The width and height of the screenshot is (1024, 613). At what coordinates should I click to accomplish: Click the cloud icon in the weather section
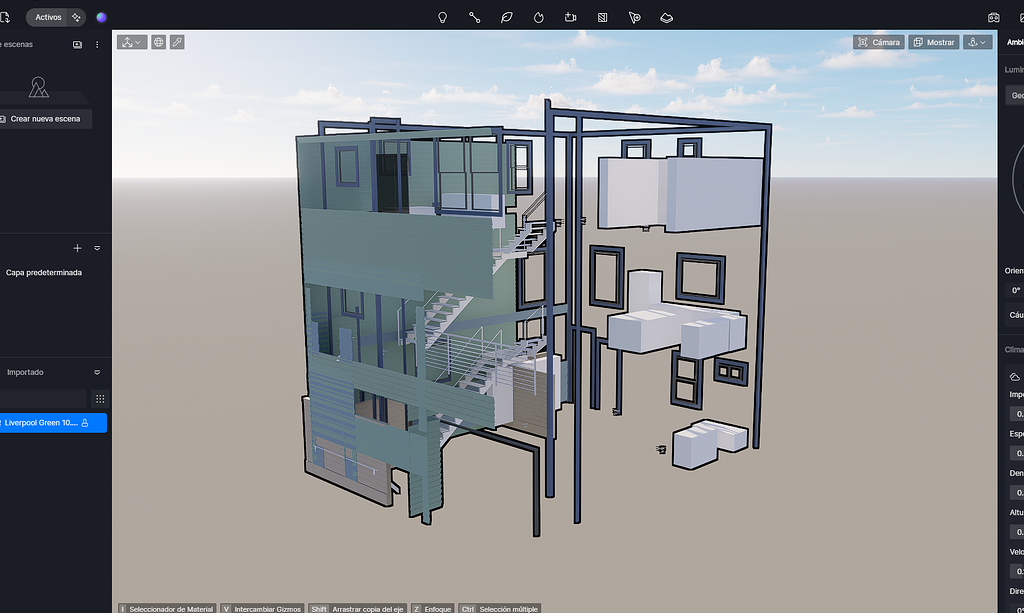[x=1014, y=377]
